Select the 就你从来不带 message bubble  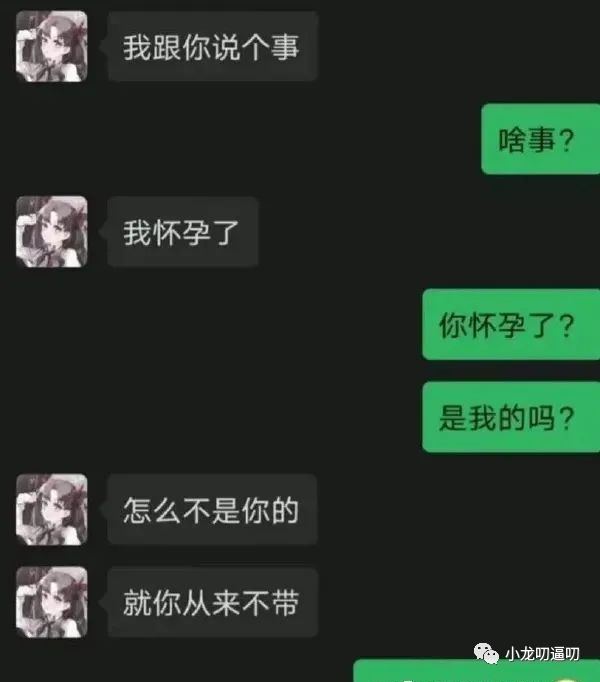coord(213,602)
